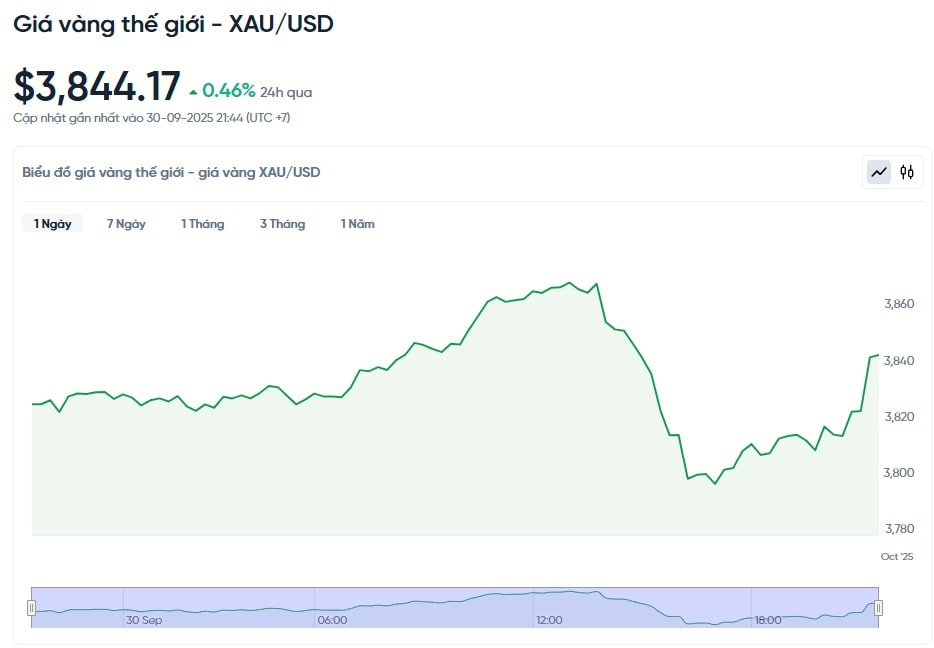Image resolution: width=934 pixels, height=648 pixels.
Task: Click the 30 Sep label in the navigator
Action: (x=144, y=620)
